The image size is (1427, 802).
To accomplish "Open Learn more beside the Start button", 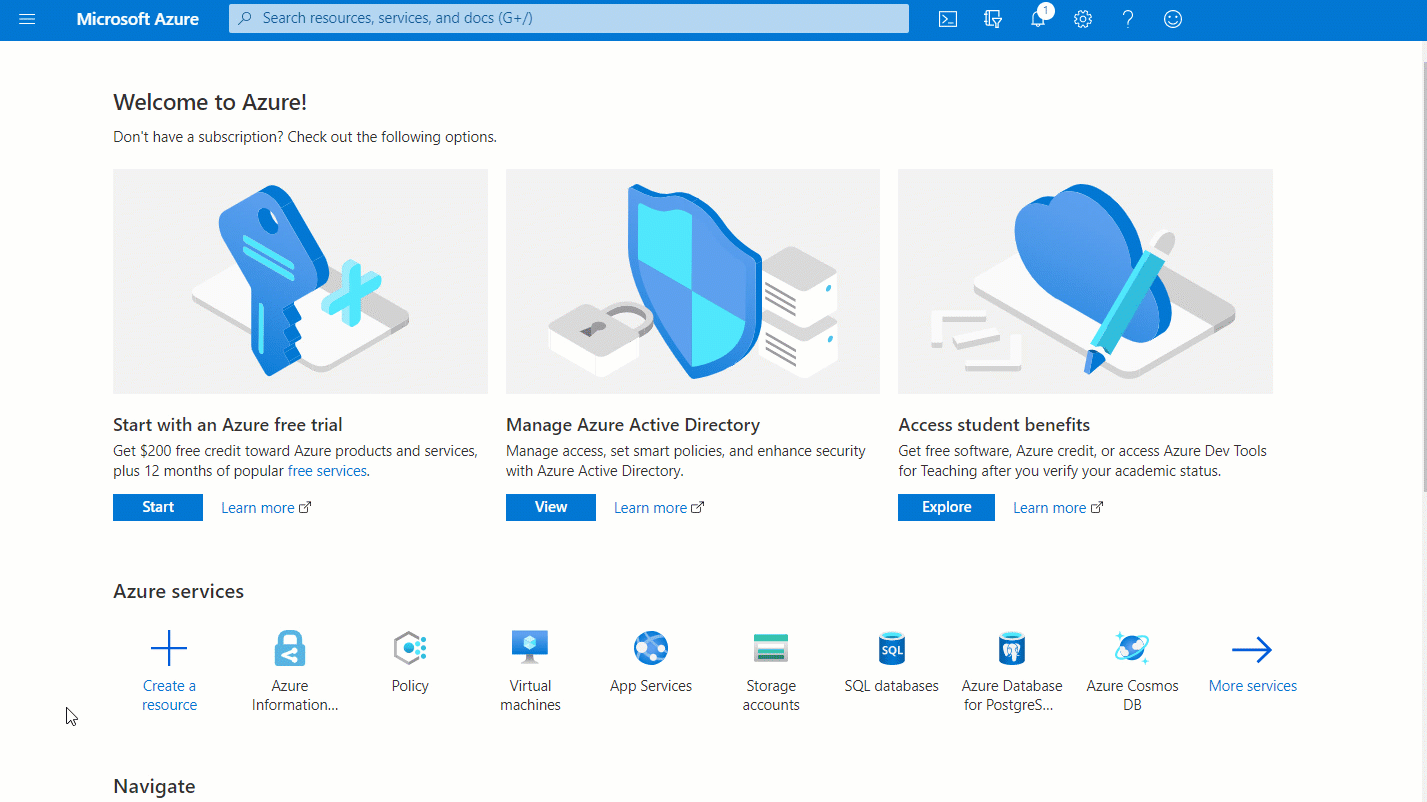I will [x=266, y=508].
